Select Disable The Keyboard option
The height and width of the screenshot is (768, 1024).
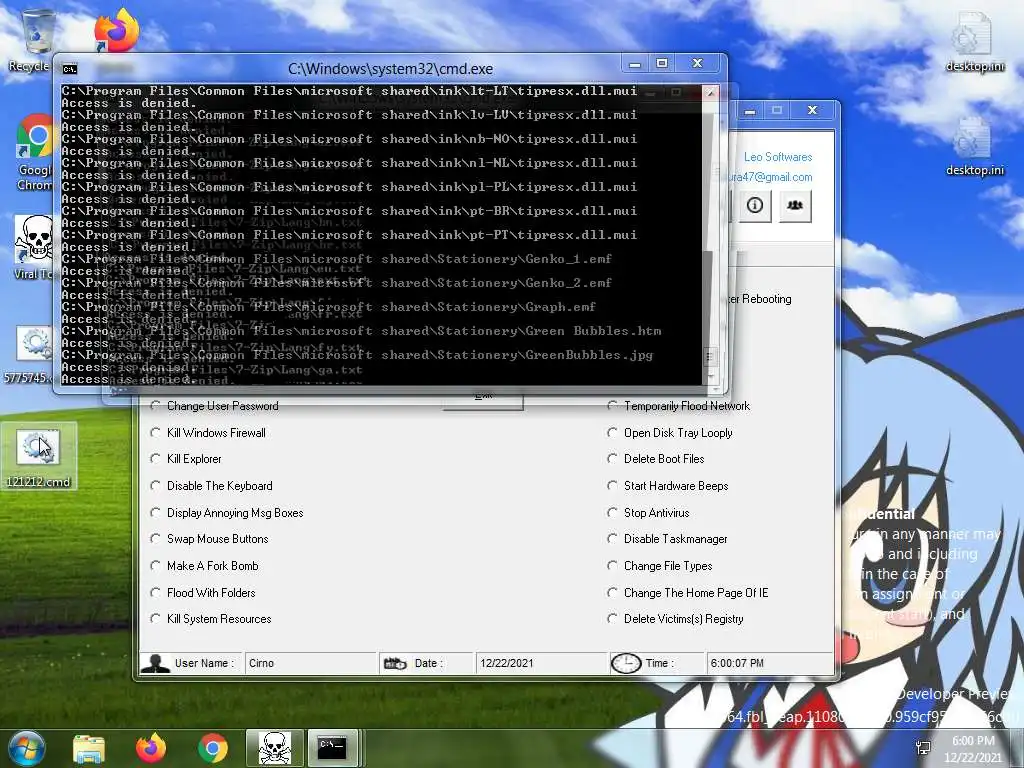211,486
